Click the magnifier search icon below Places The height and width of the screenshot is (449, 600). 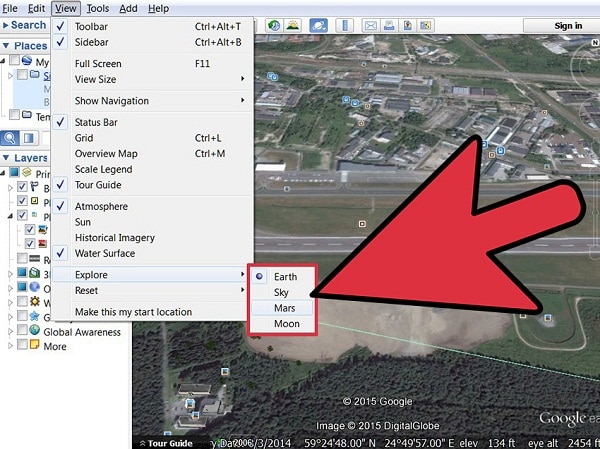click(x=10, y=138)
